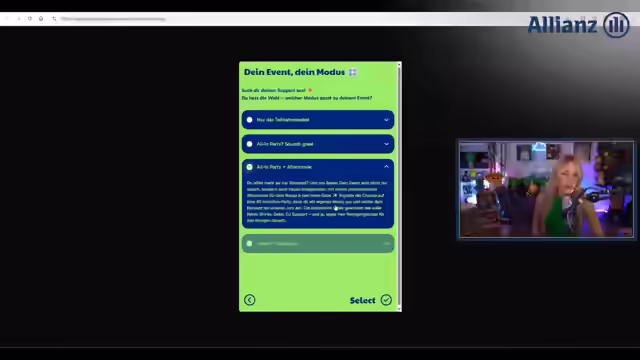Click the scrollbar of the green event panel

point(399,186)
